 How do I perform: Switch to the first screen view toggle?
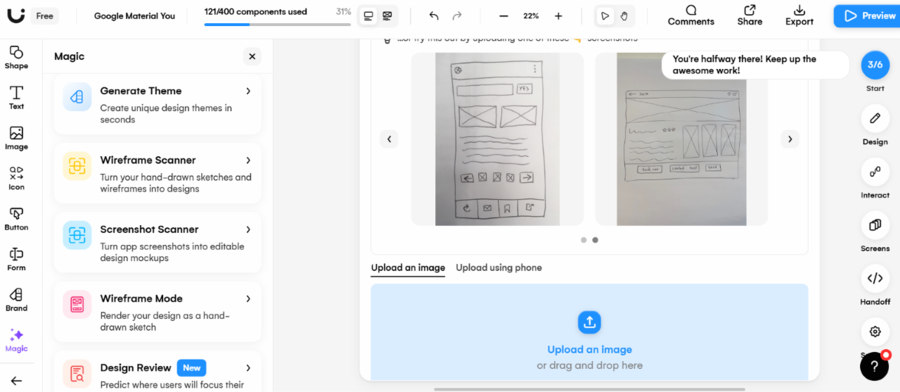[x=368, y=16]
